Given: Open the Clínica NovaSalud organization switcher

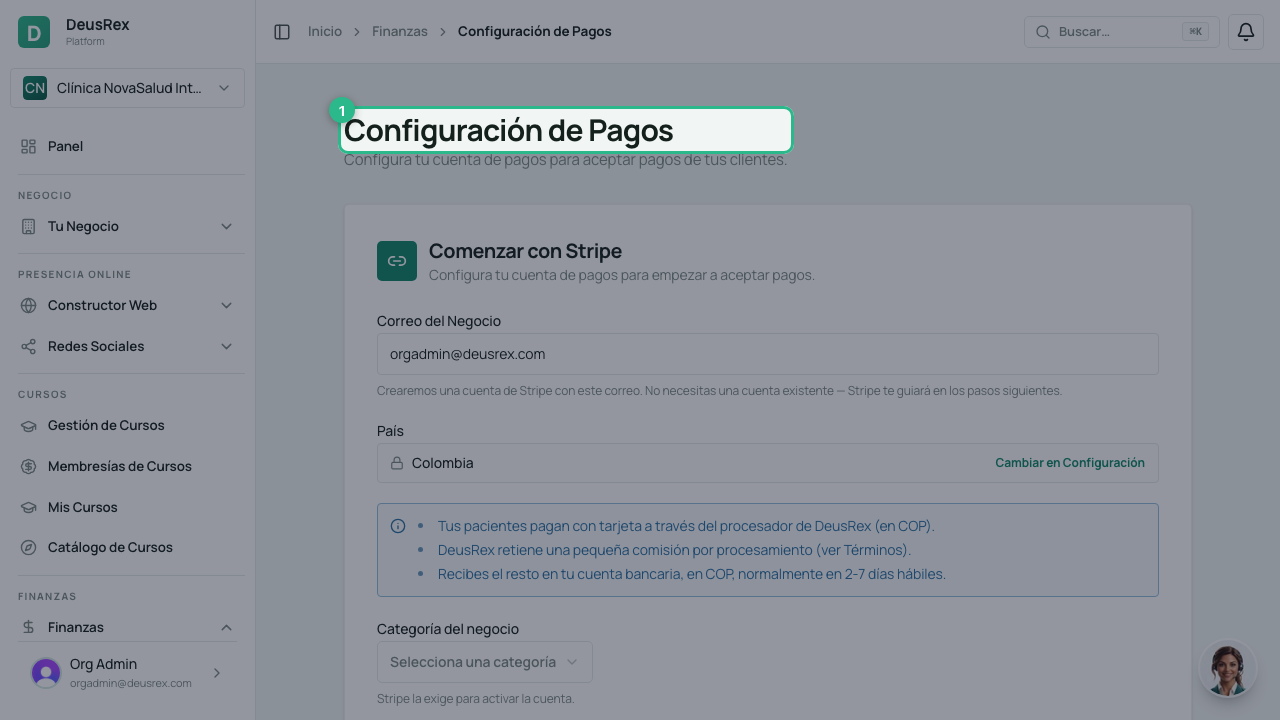Looking at the screenshot, I should 128,88.
